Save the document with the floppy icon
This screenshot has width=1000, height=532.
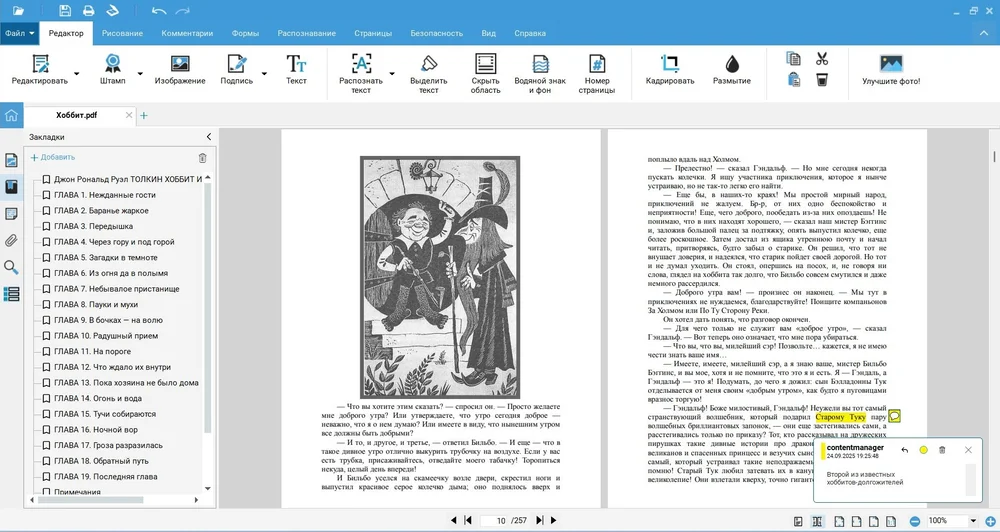[65, 10]
